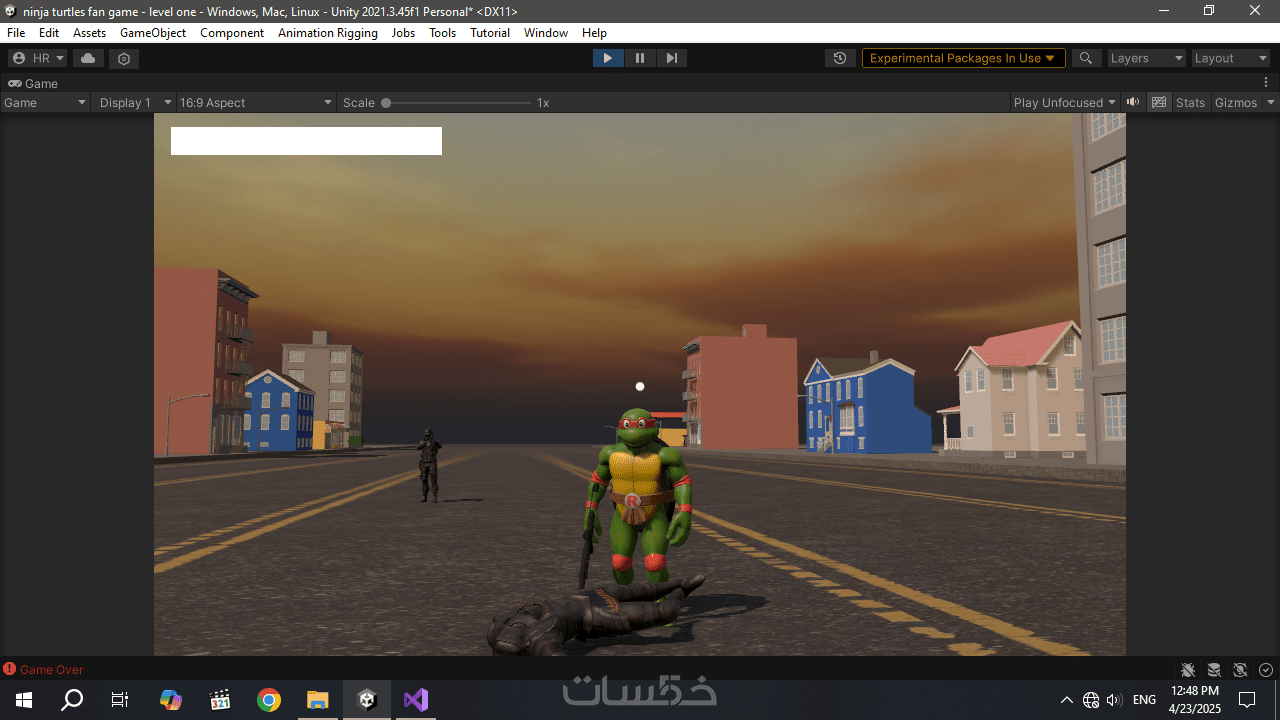Expand the Layout dropdown

pos(1231,58)
